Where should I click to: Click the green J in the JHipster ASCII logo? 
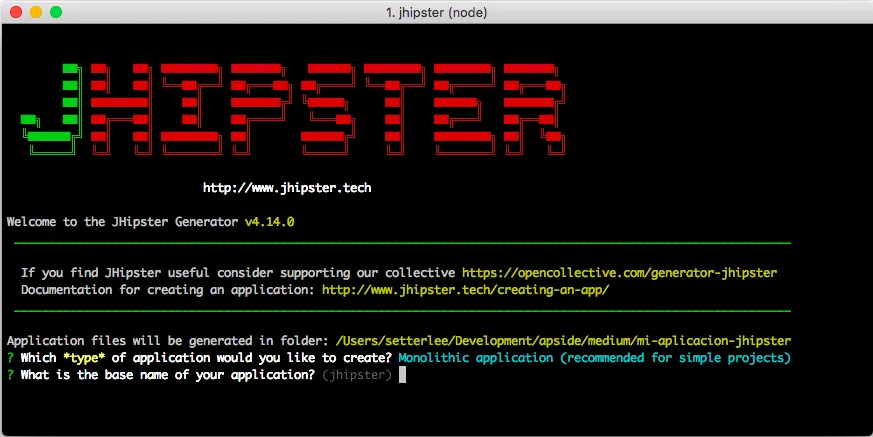(x=51, y=109)
